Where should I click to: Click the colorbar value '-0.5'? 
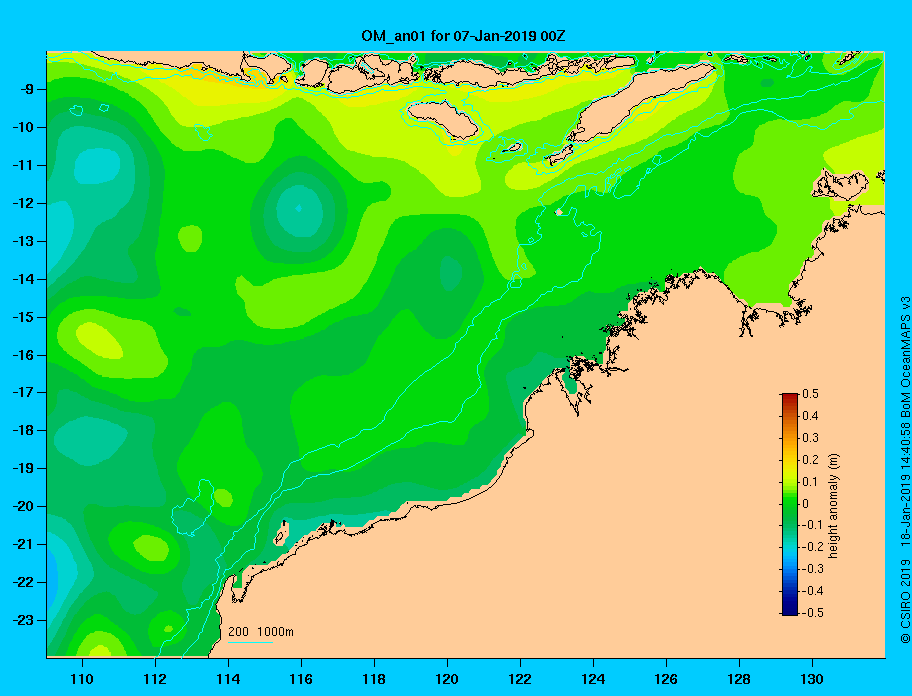coord(813,613)
